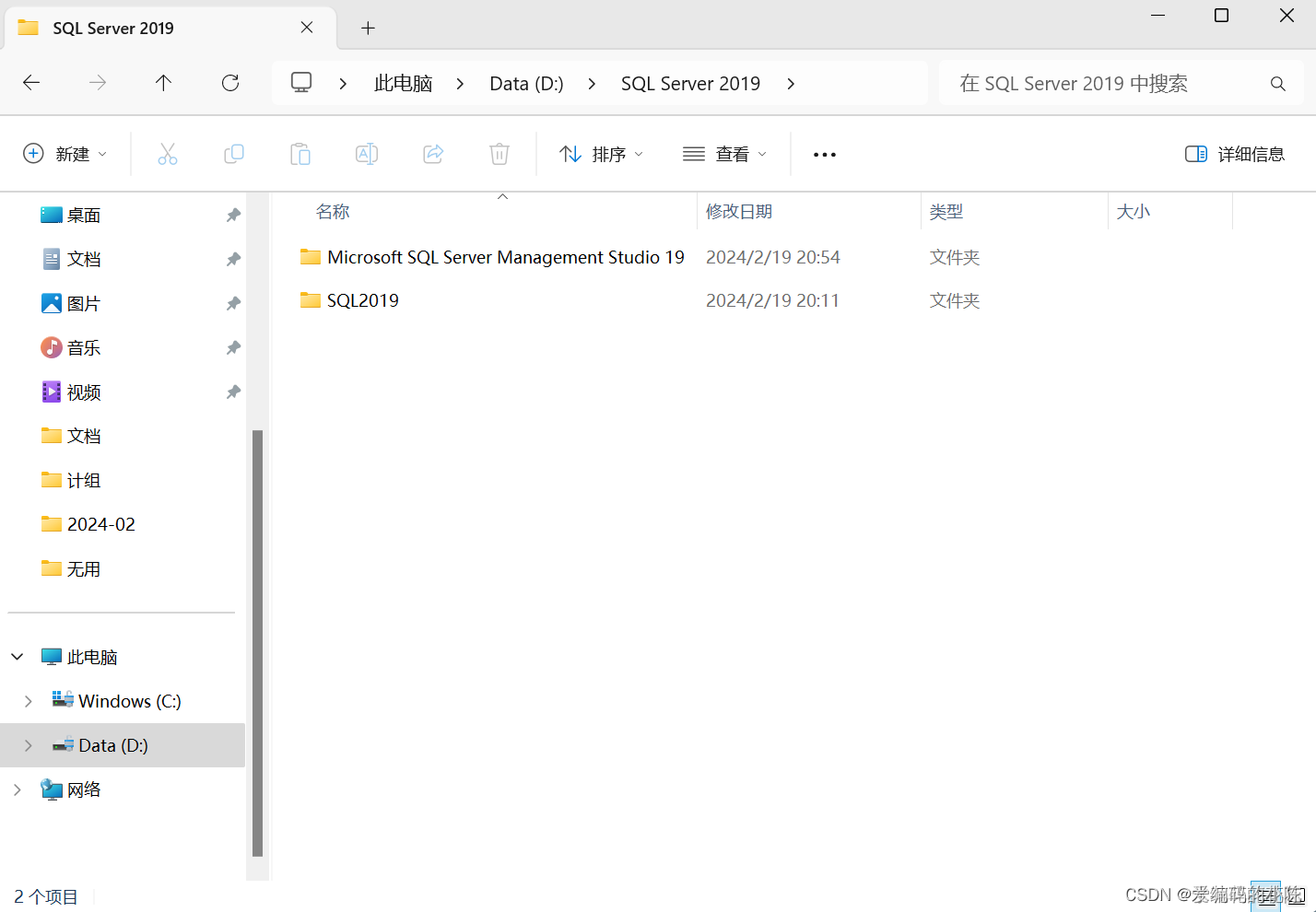The height and width of the screenshot is (912, 1316).
Task: Open new tab with plus button
Action: (x=368, y=28)
